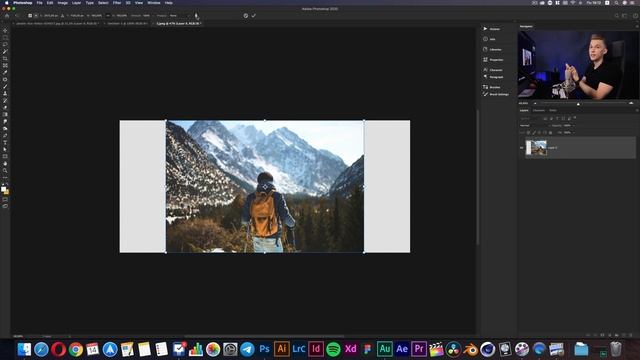Select the Zoom tool
The width and height of the screenshot is (640, 360).
(x=5, y=169)
